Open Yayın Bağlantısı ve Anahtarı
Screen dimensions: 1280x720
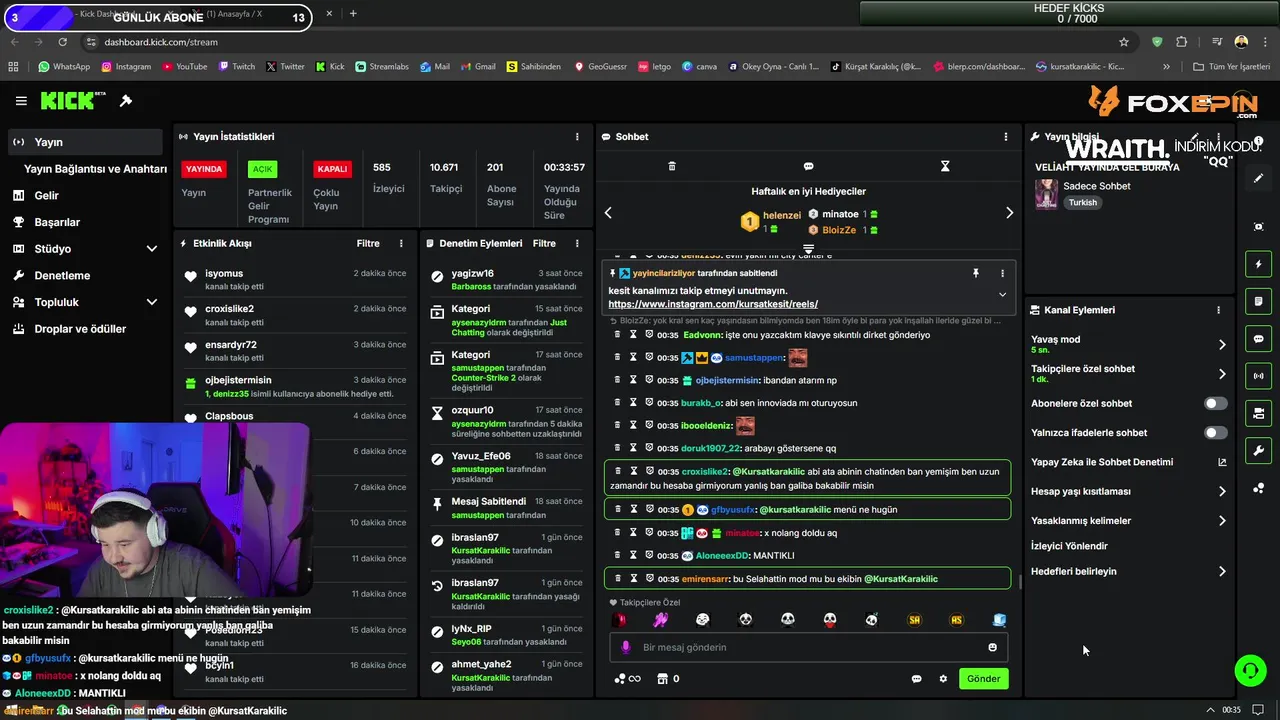click(x=95, y=169)
